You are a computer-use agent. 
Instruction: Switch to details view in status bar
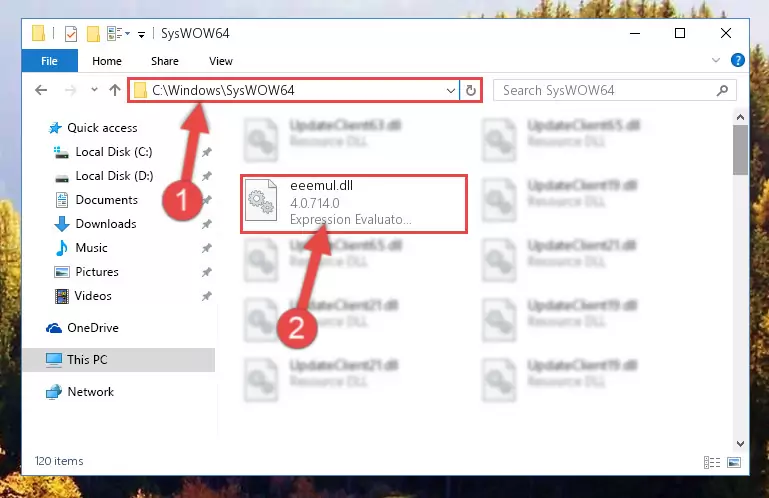point(712,462)
